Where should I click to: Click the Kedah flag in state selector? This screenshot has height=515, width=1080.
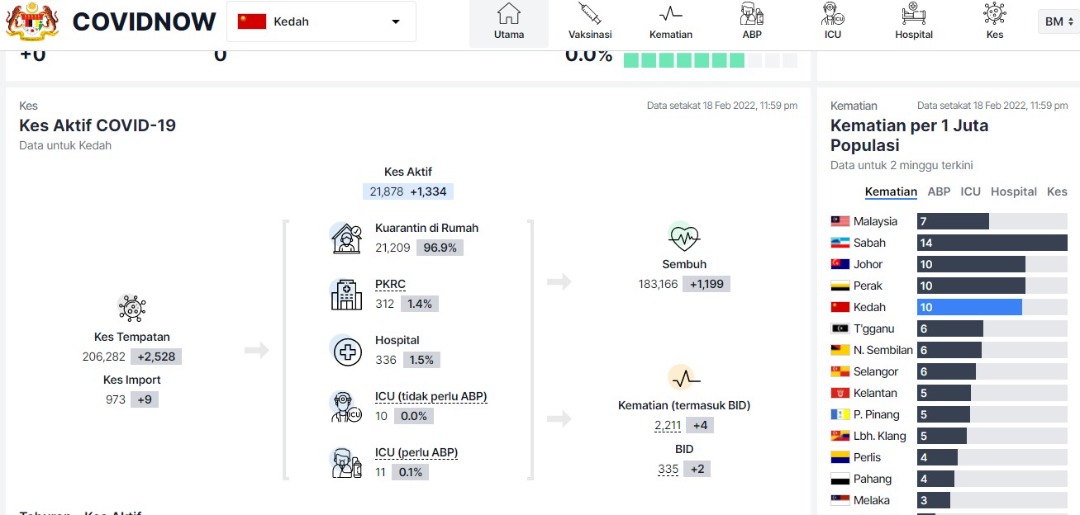[x=252, y=21]
